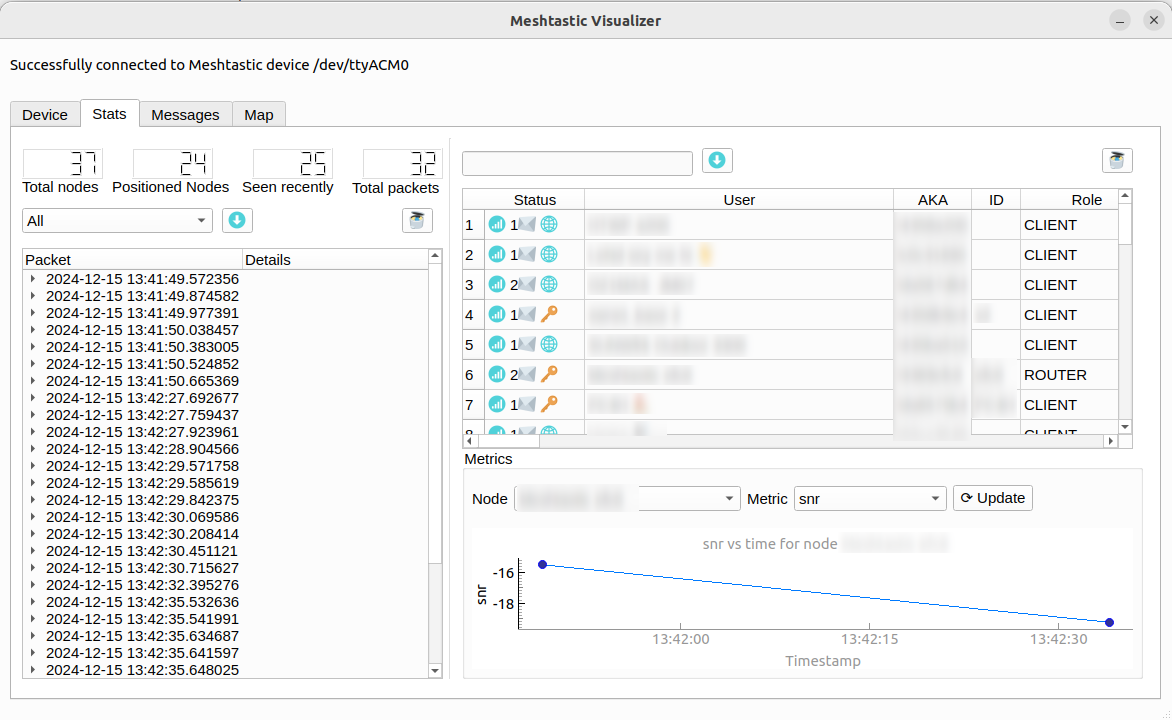Click download arrow beside packet filter dropdown

click(237, 220)
